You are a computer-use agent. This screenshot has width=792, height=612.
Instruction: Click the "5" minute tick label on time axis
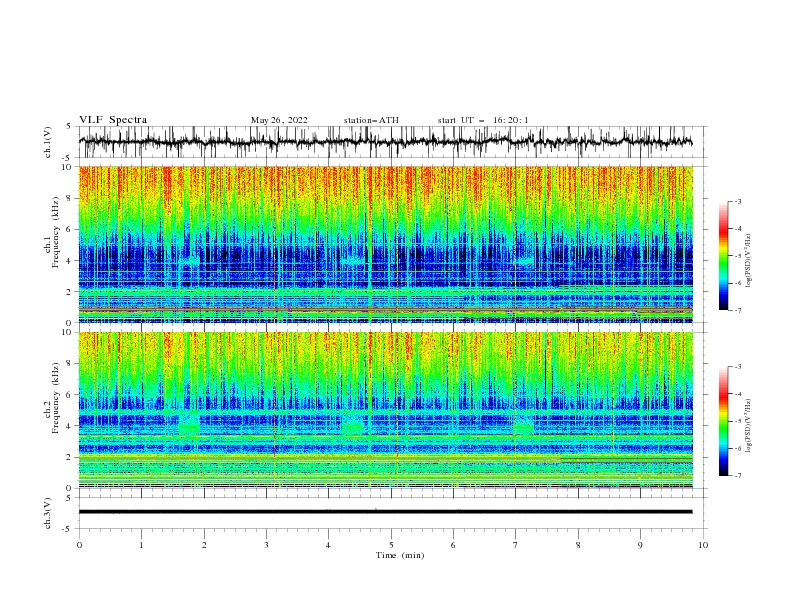(x=391, y=545)
